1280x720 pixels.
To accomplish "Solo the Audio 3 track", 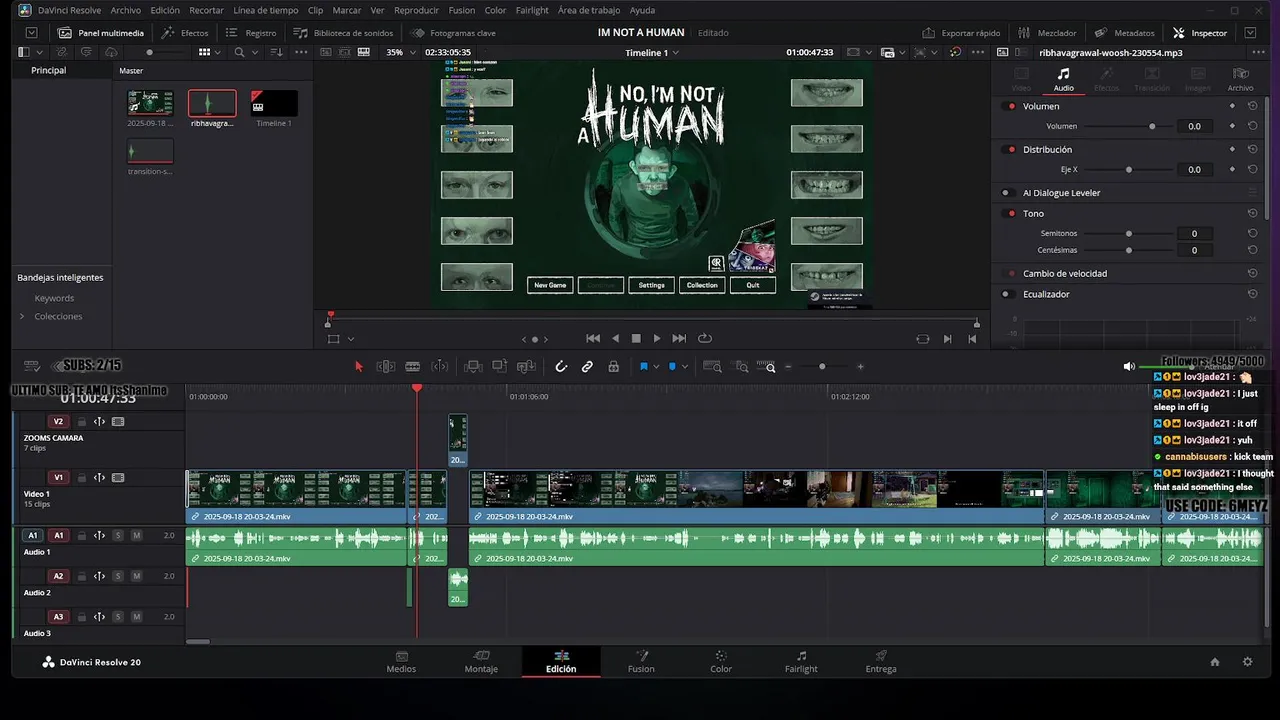I will point(118,617).
